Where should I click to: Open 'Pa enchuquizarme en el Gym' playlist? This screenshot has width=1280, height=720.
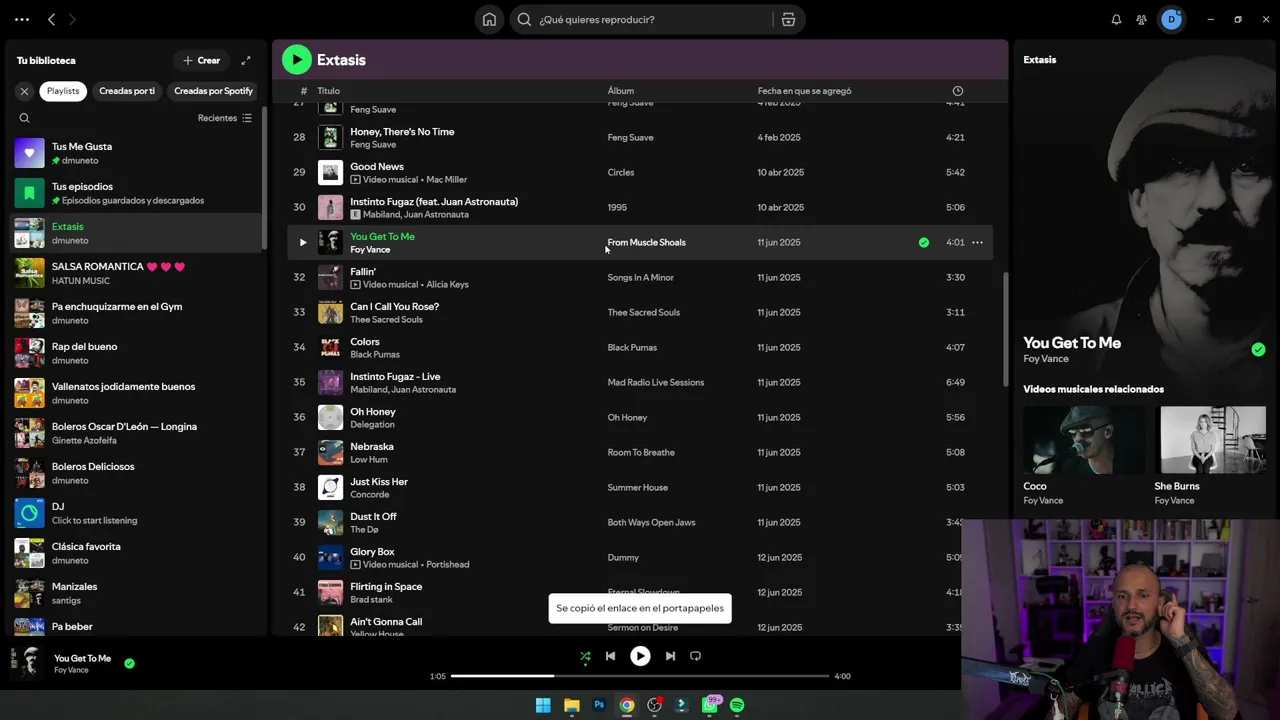coord(135,313)
